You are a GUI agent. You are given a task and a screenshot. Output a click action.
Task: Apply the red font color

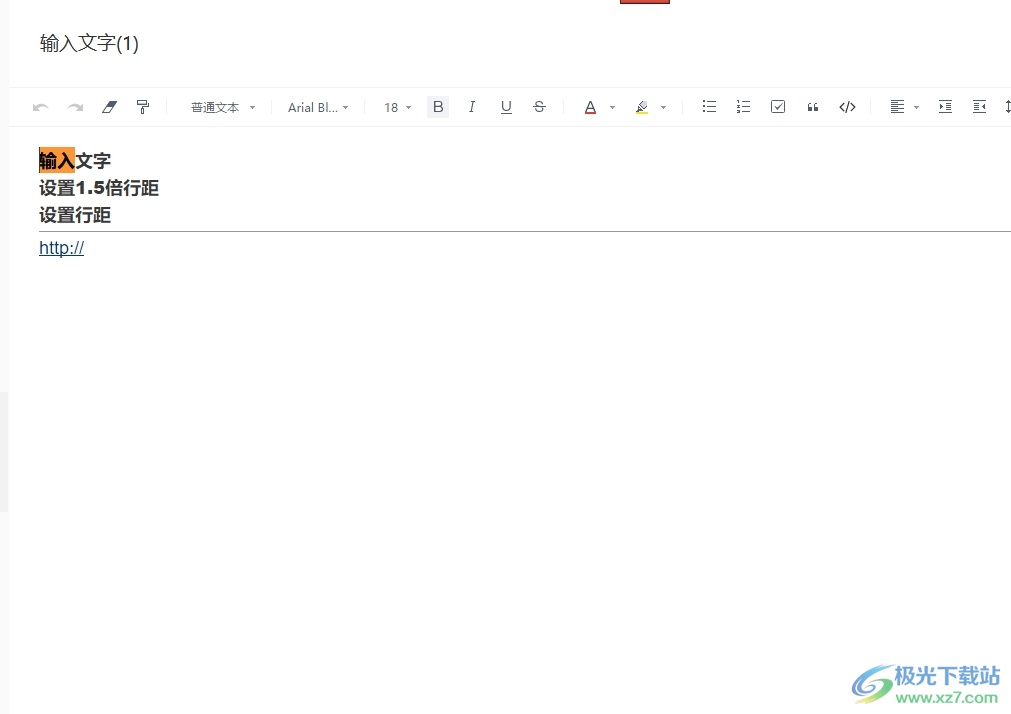(590, 107)
